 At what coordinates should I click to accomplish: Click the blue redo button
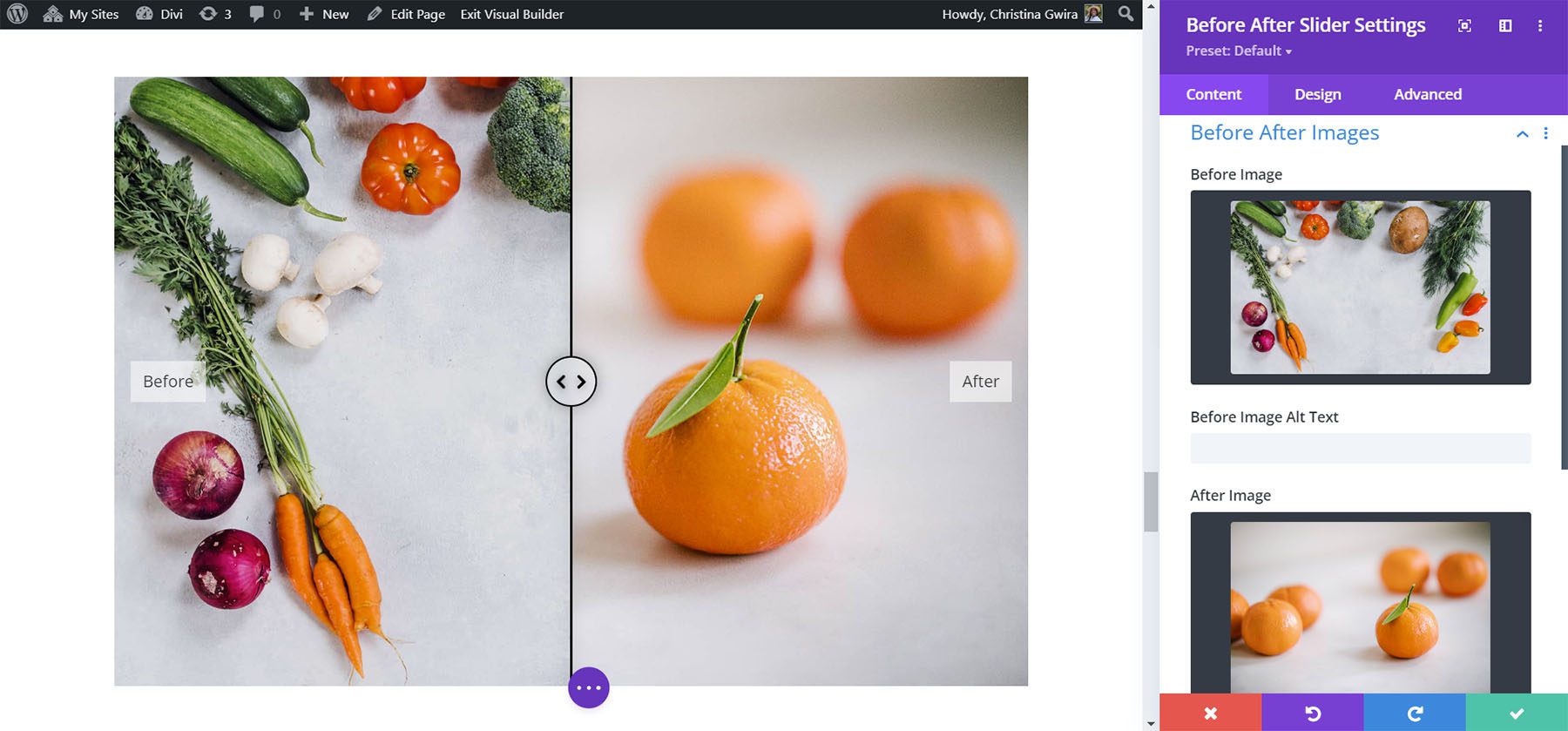pyautogui.click(x=1415, y=713)
